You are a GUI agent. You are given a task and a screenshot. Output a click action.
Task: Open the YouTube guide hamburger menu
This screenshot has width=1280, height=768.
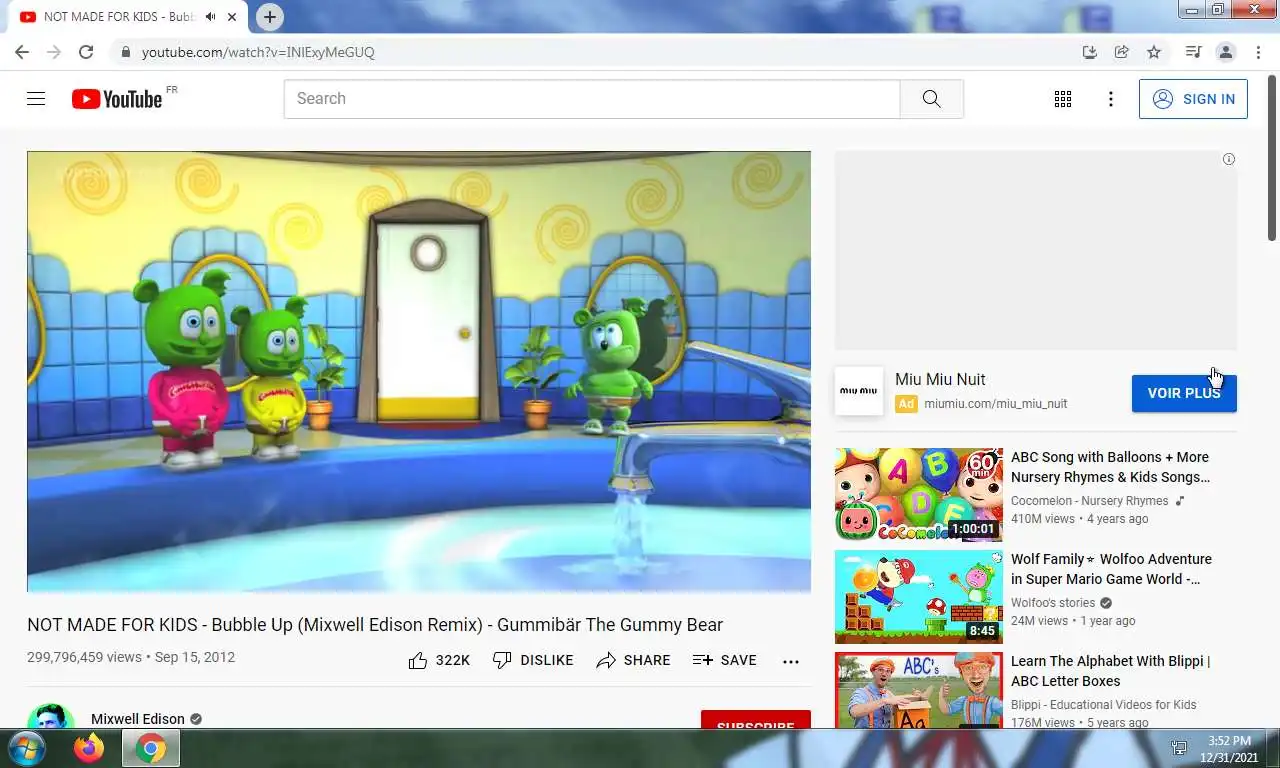[x=36, y=99]
